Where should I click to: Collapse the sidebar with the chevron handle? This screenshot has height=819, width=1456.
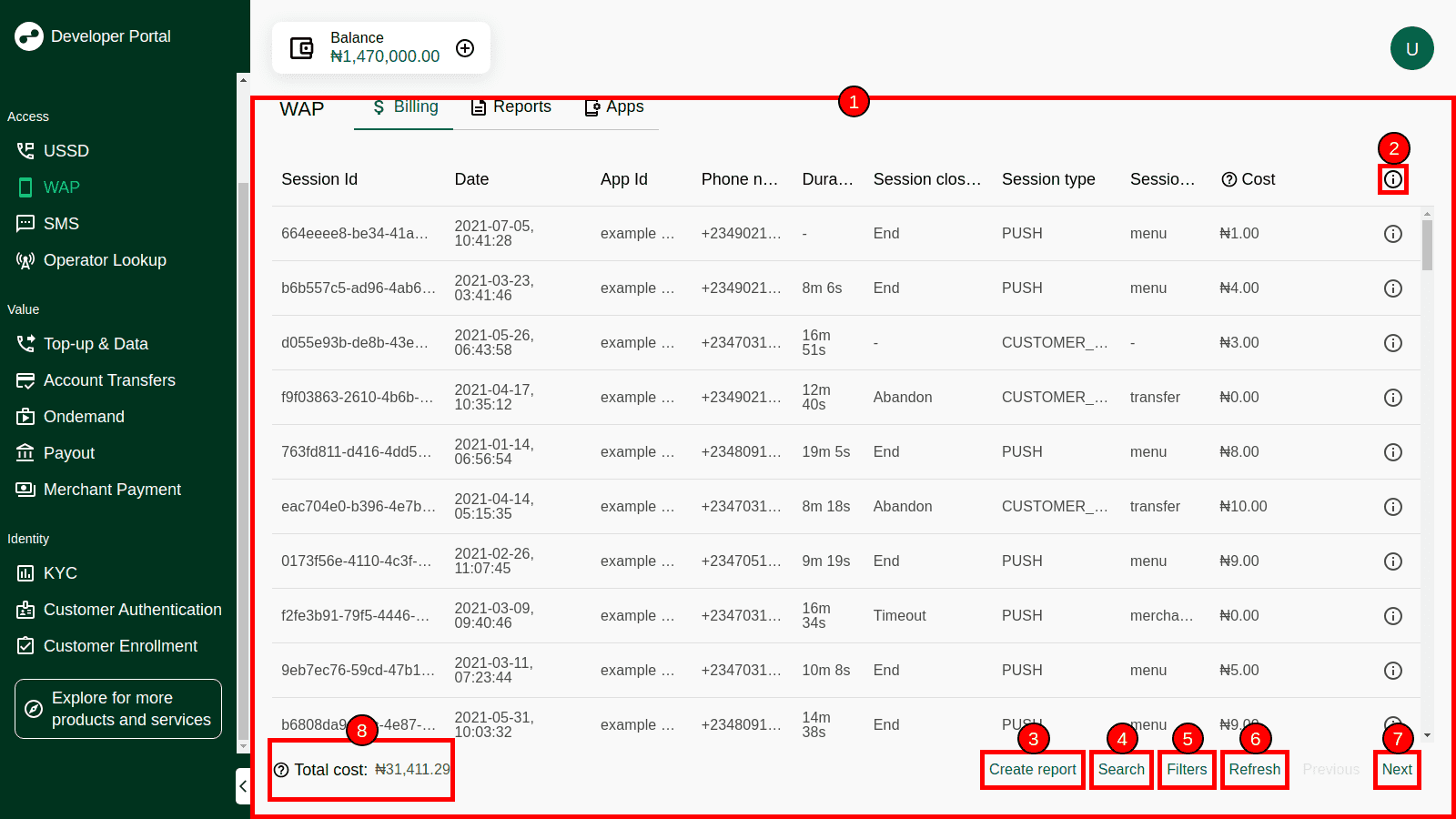(x=243, y=785)
